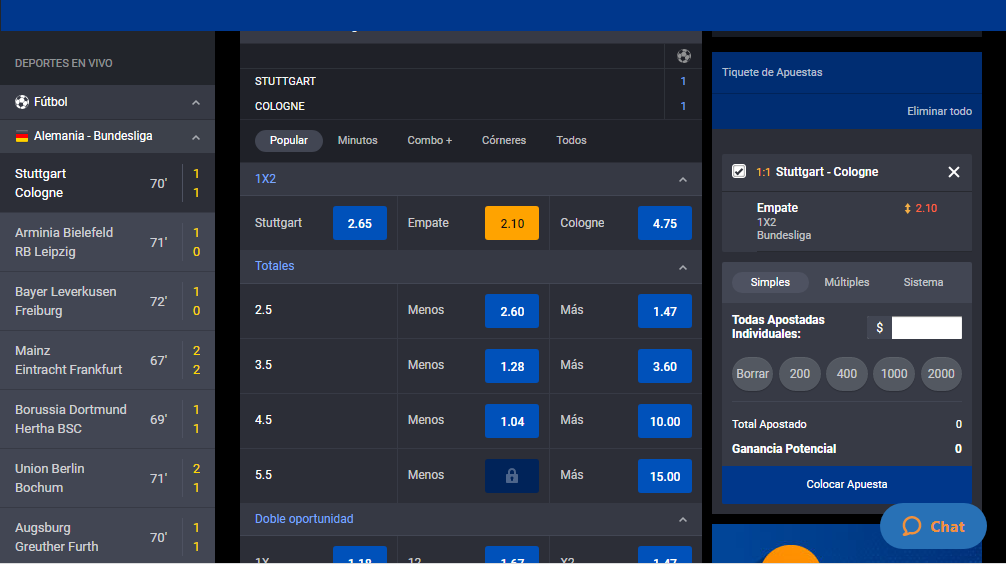
Task: Click the soccer ball icon above the score
Action: coord(683,56)
